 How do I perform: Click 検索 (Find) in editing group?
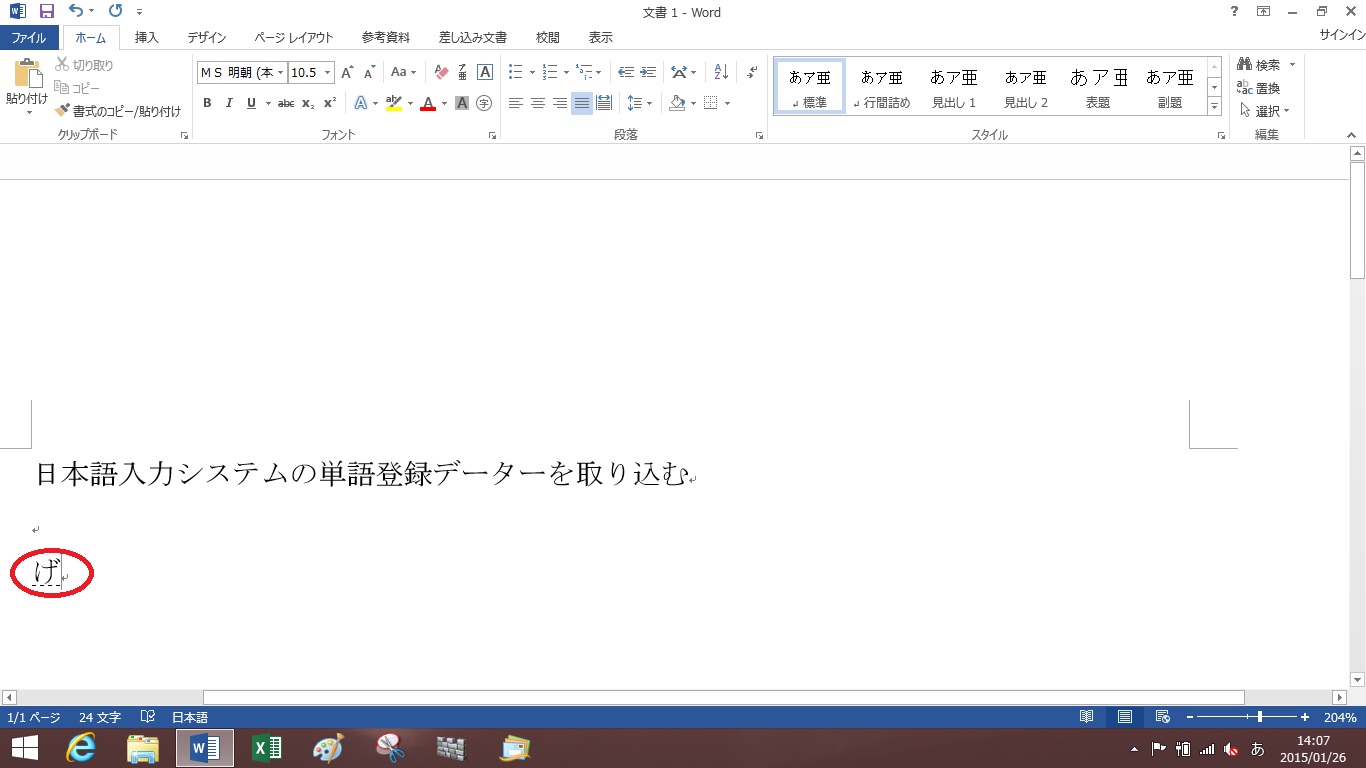pyautogui.click(x=1260, y=65)
